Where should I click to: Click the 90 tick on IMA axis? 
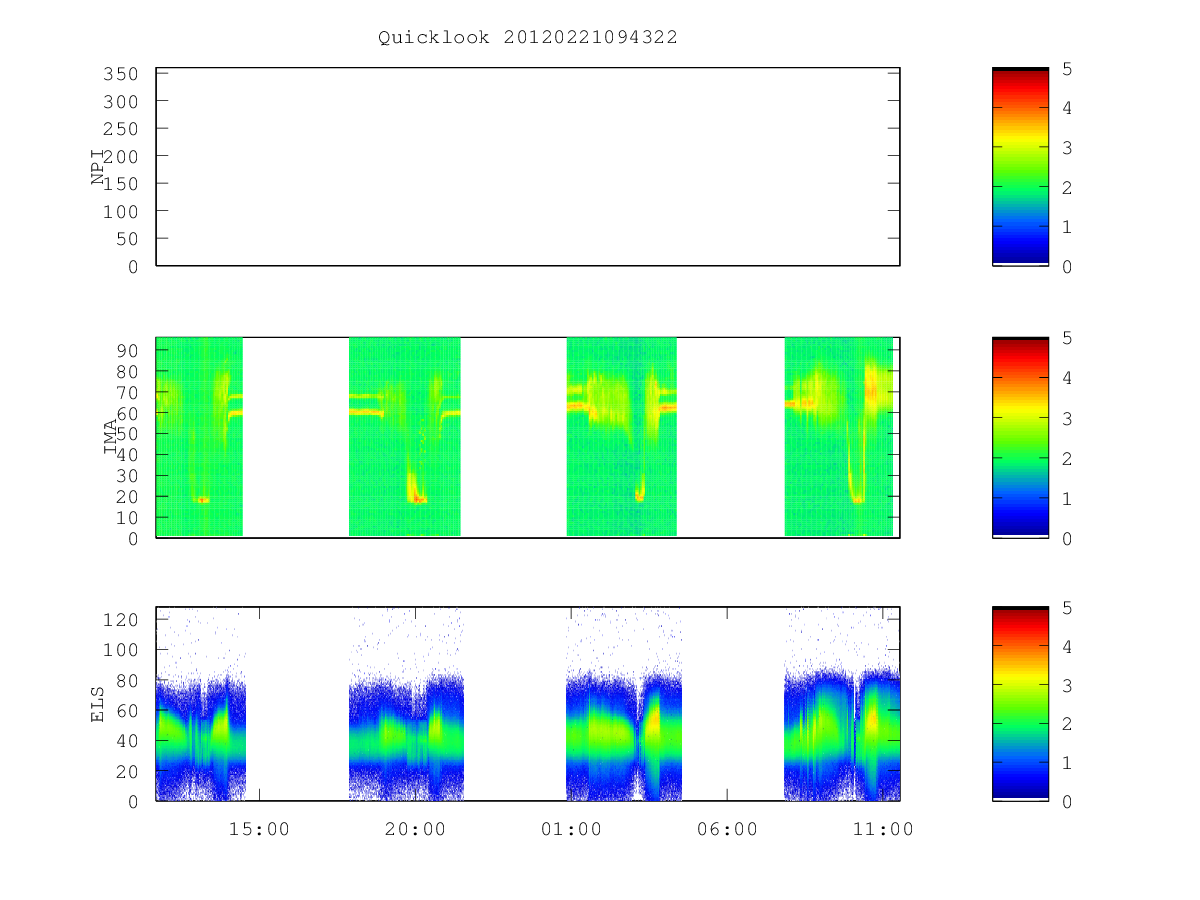point(127,350)
